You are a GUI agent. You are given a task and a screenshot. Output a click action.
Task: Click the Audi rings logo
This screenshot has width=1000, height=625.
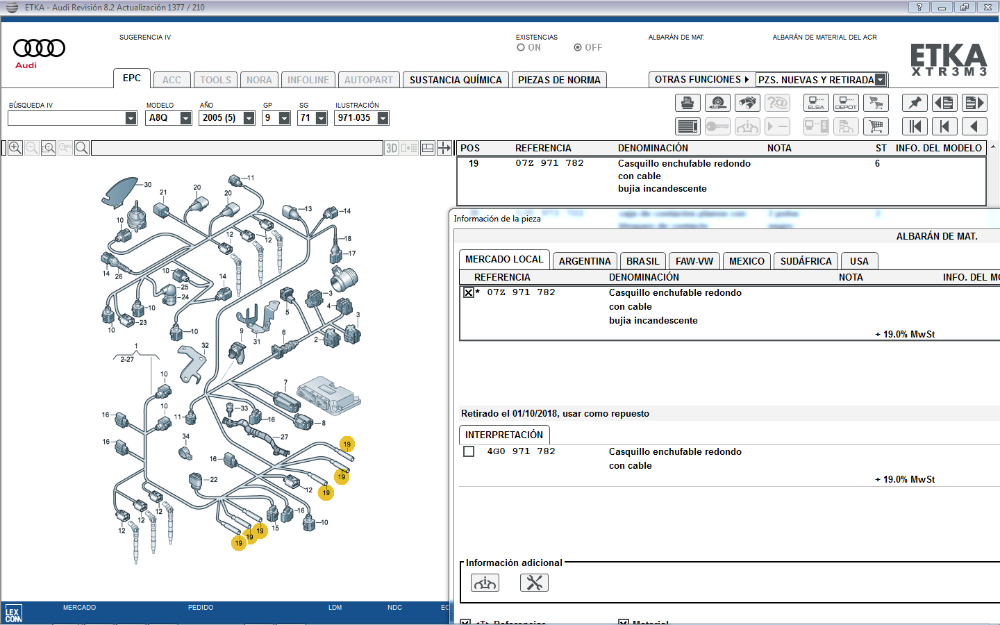(39, 48)
